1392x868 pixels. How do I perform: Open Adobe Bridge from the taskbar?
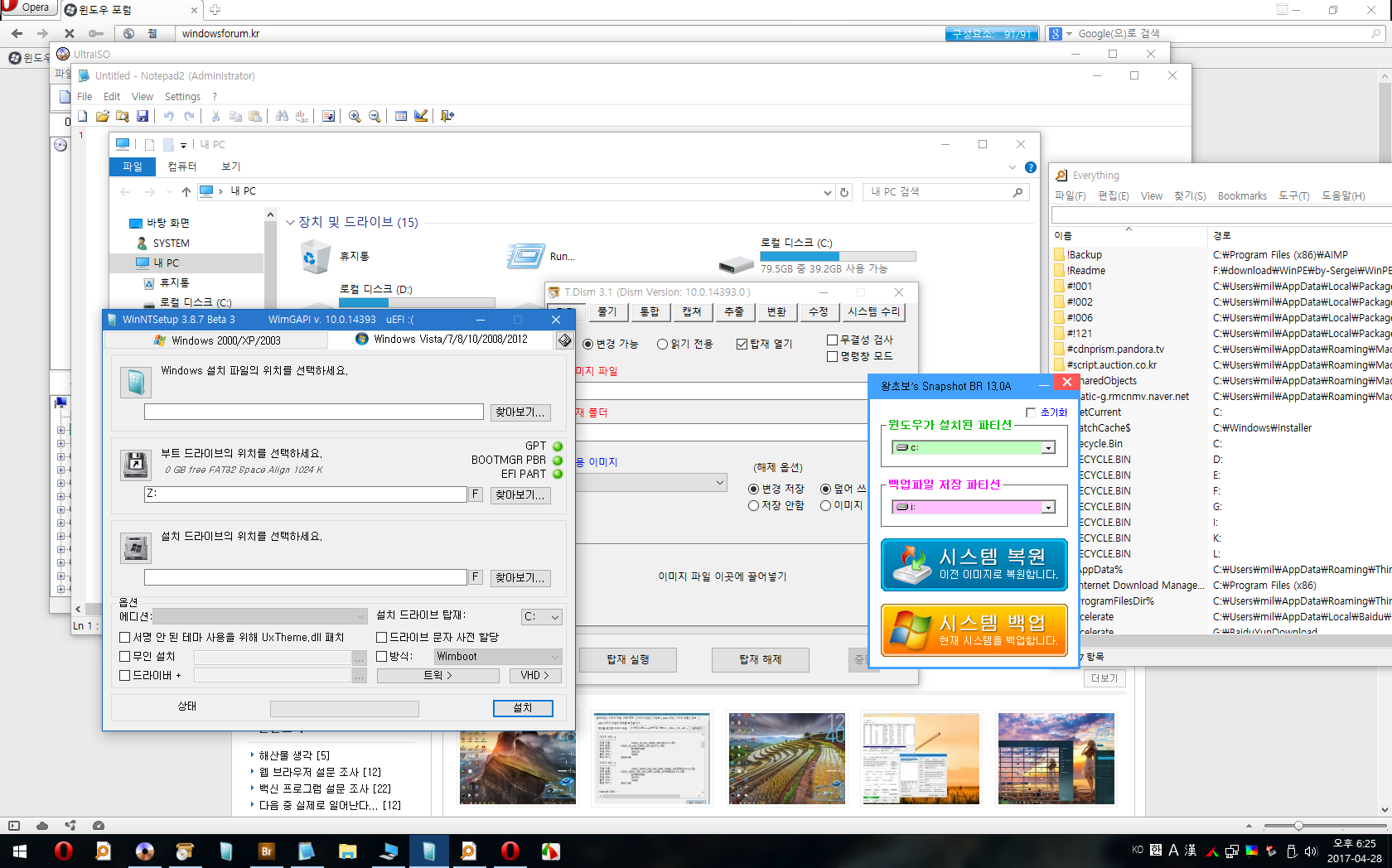(266, 851)
